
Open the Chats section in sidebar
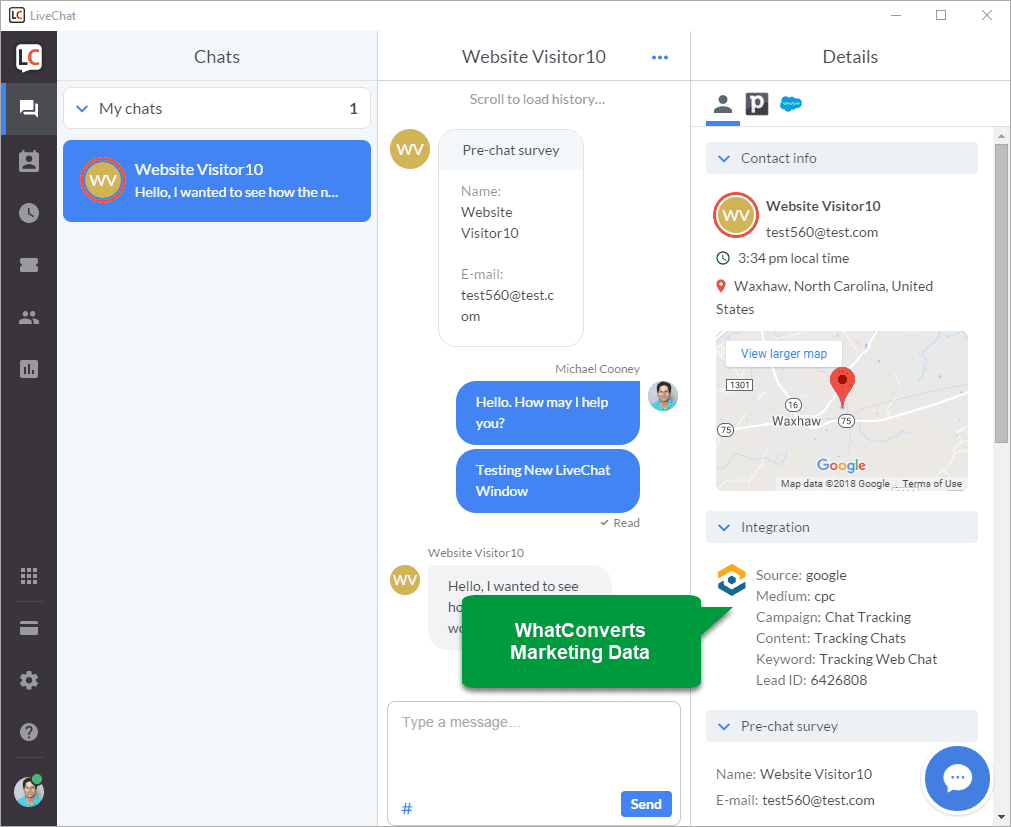(29, 108)
